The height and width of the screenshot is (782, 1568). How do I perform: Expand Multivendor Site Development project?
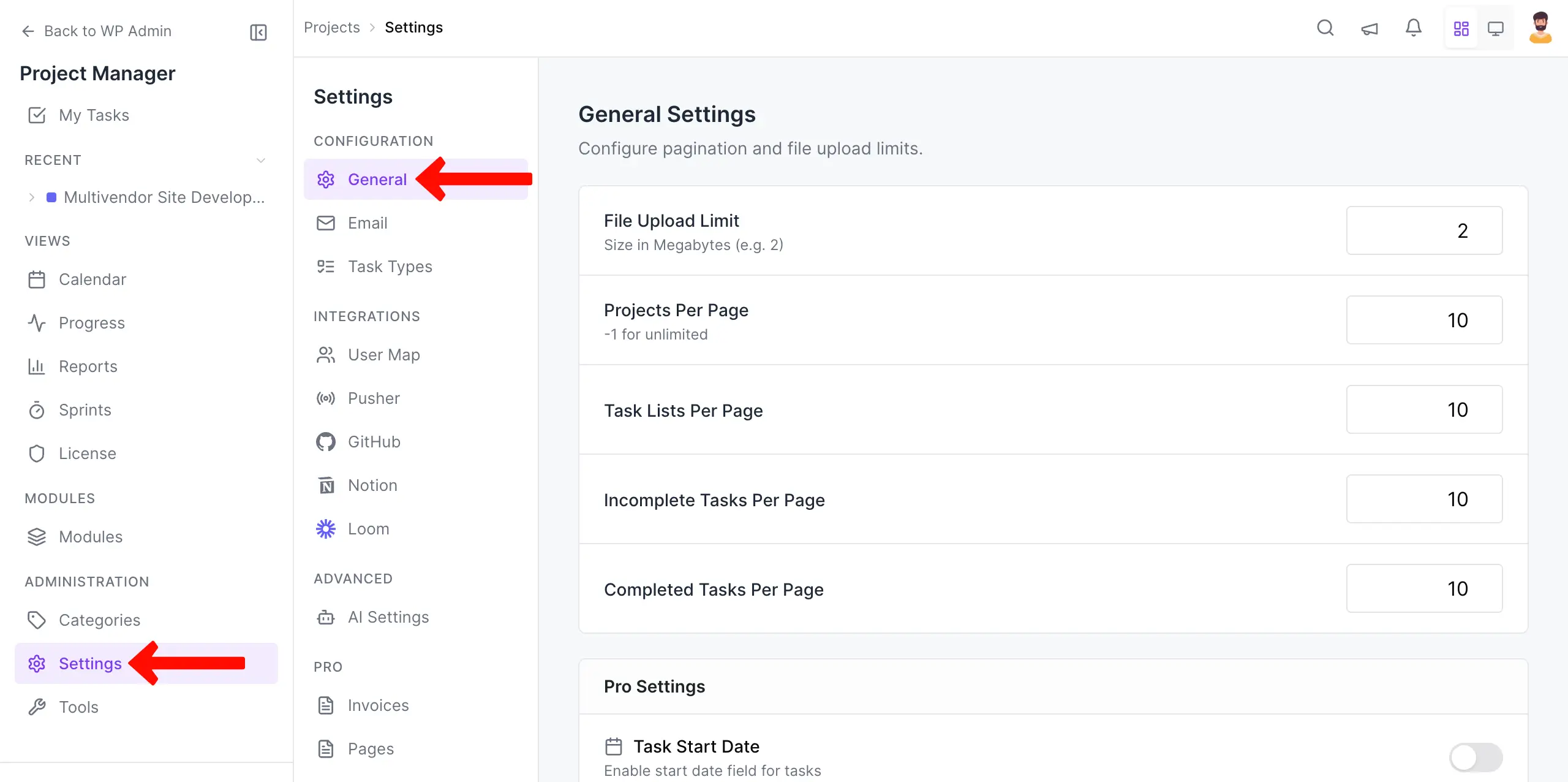[x=31, y=197]
